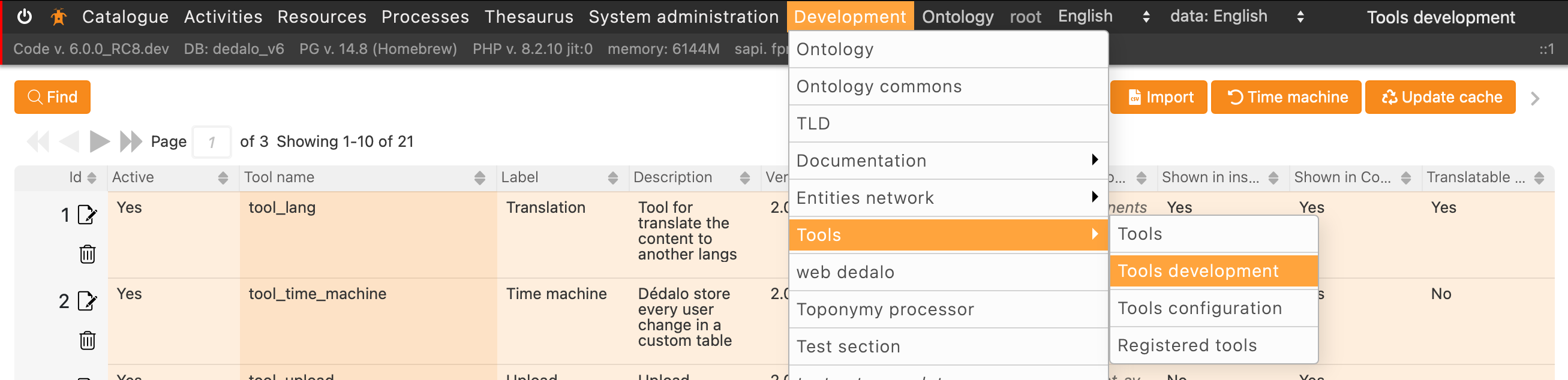Click the Development menu
This screenshot has width=1568, height=380.
(x=851, y=16)
